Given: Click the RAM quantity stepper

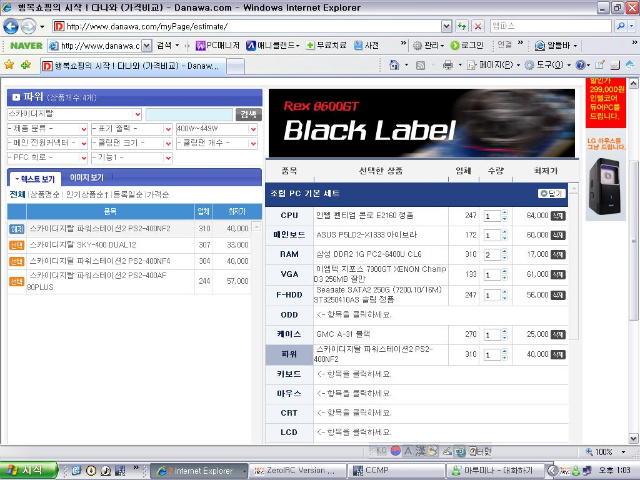Looking at the screenshot, I should (505, 255).
